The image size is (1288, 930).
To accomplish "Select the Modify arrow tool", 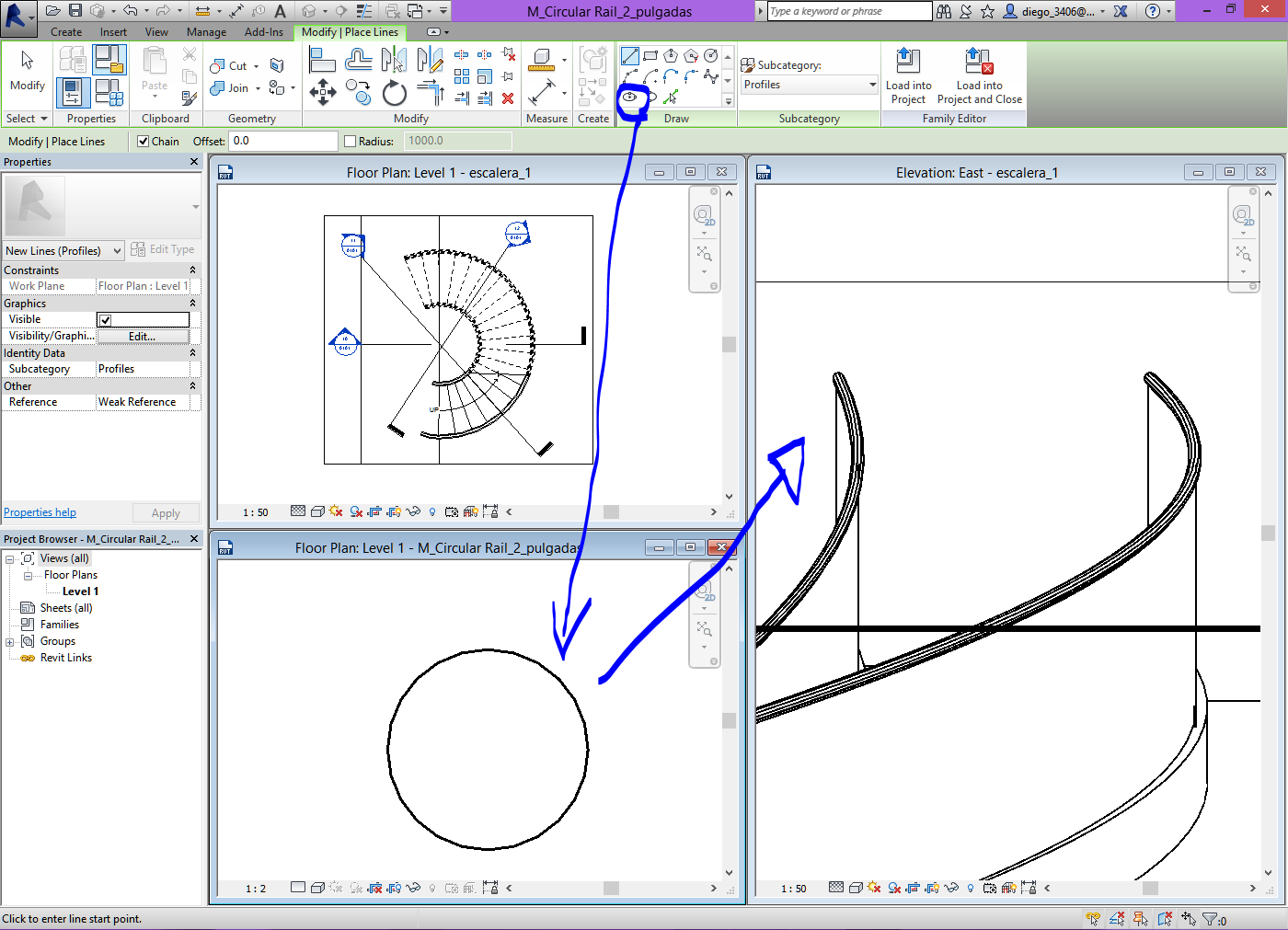I will [28, 71].
